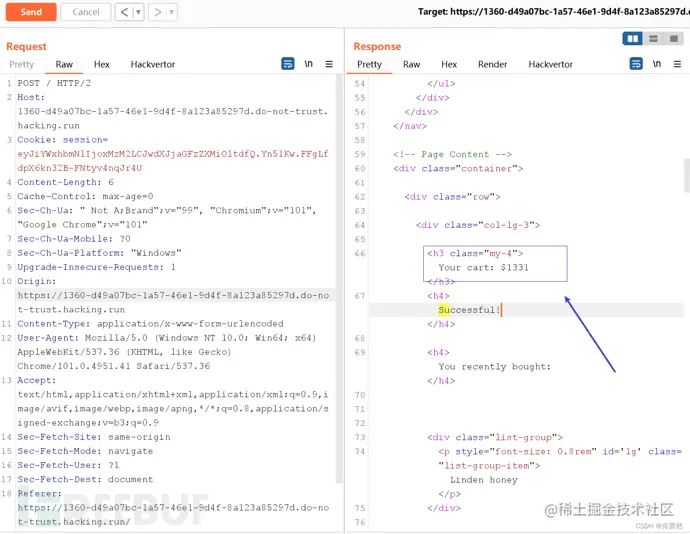Screen dimensions: 690x534
Task: Click the div class="list-group" response line
Action: pyautogui.click(x=495, y=438)
